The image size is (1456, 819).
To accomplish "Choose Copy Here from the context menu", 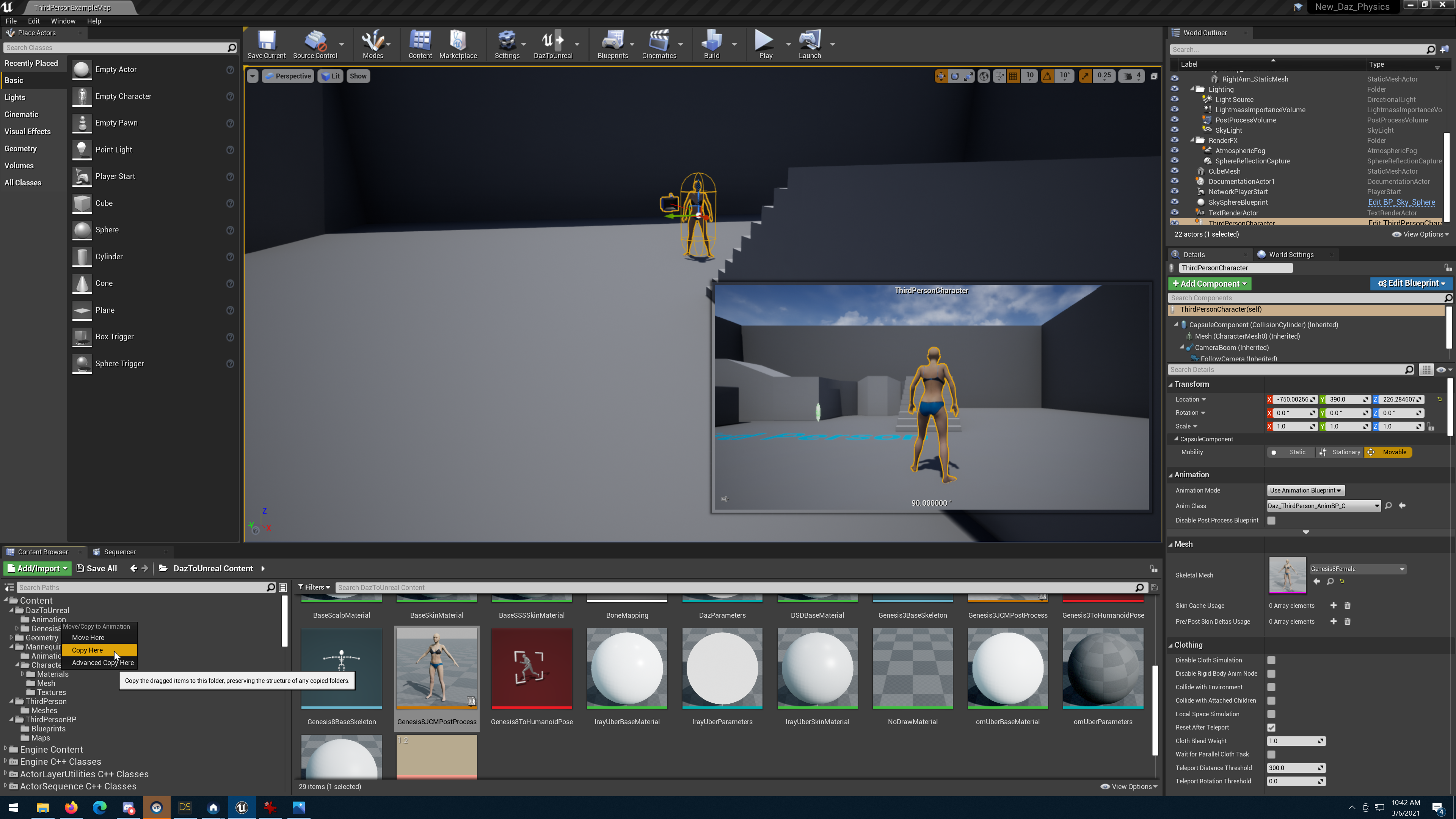I will 87,650.
